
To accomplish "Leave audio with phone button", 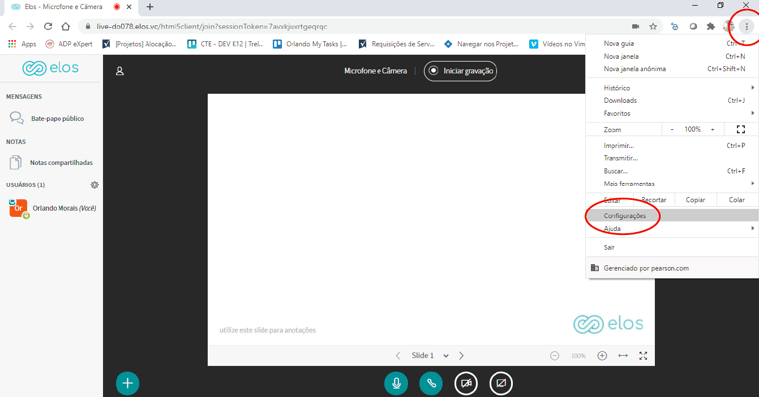I will click(x=431, y=383).
